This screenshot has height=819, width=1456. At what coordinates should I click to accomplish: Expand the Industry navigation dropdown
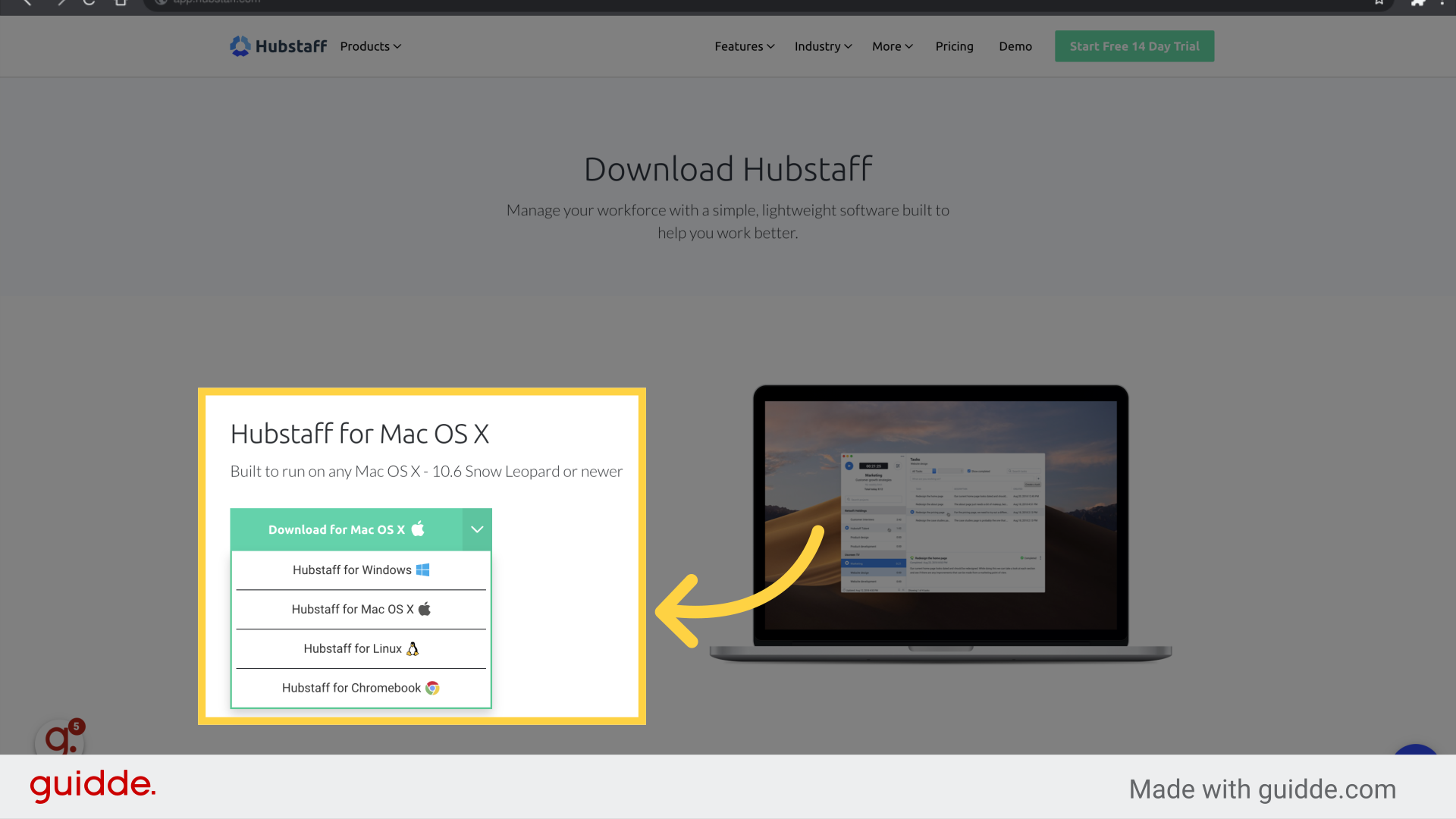click(823, 46)
